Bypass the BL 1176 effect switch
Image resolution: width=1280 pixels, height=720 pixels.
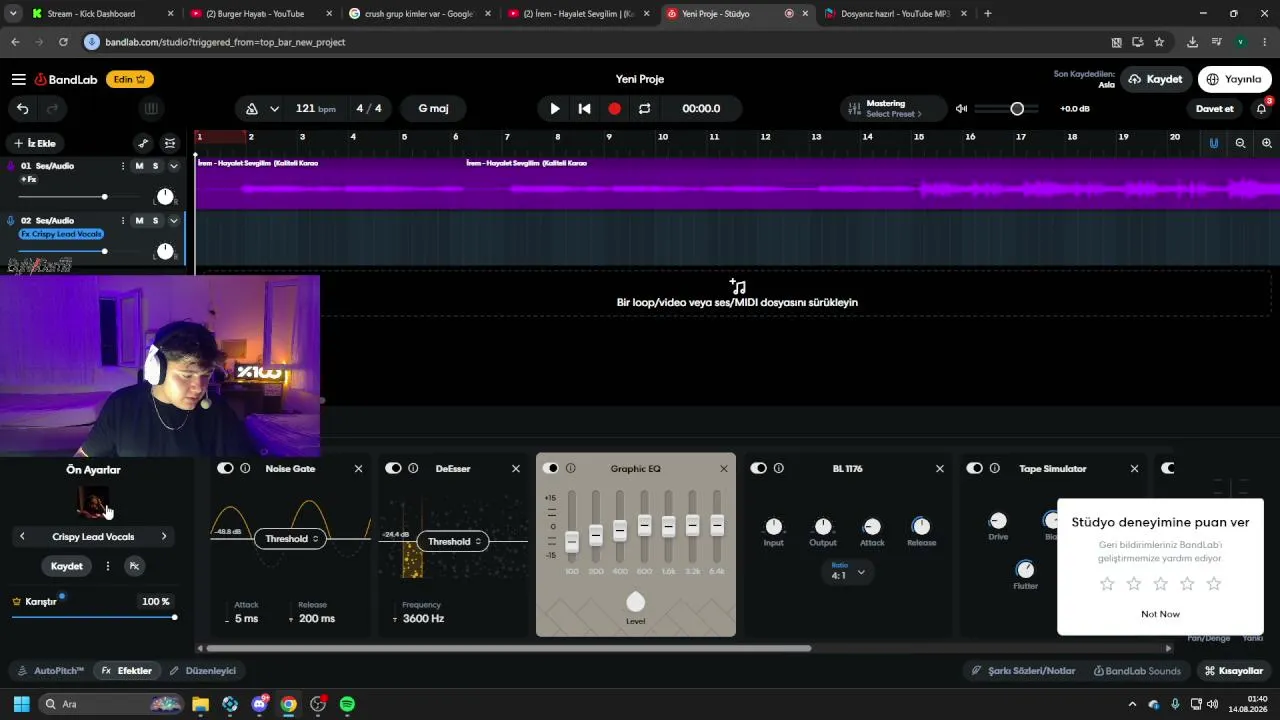click(759, 468)
